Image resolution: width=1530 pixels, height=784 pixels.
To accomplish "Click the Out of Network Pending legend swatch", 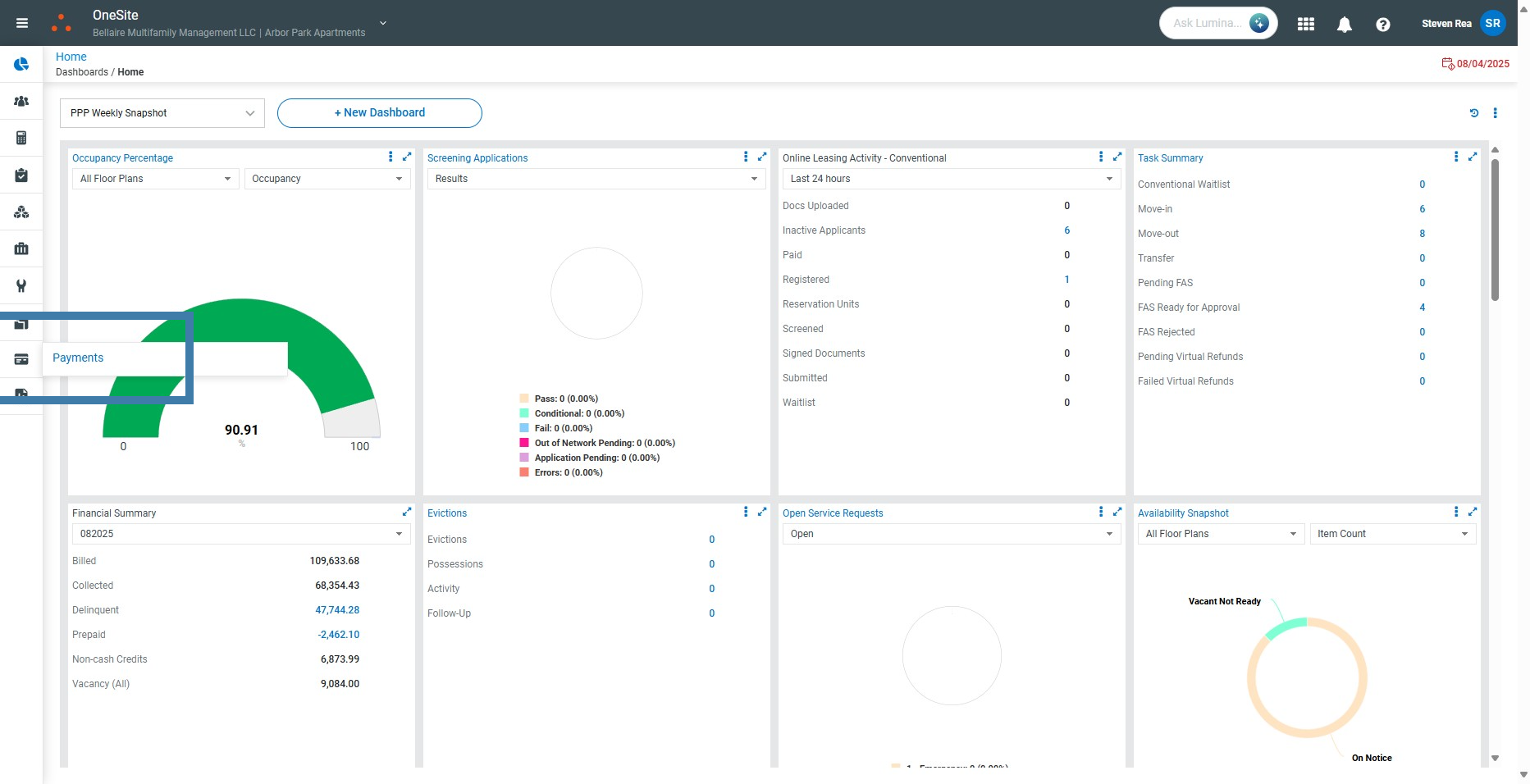I will 524,443.
